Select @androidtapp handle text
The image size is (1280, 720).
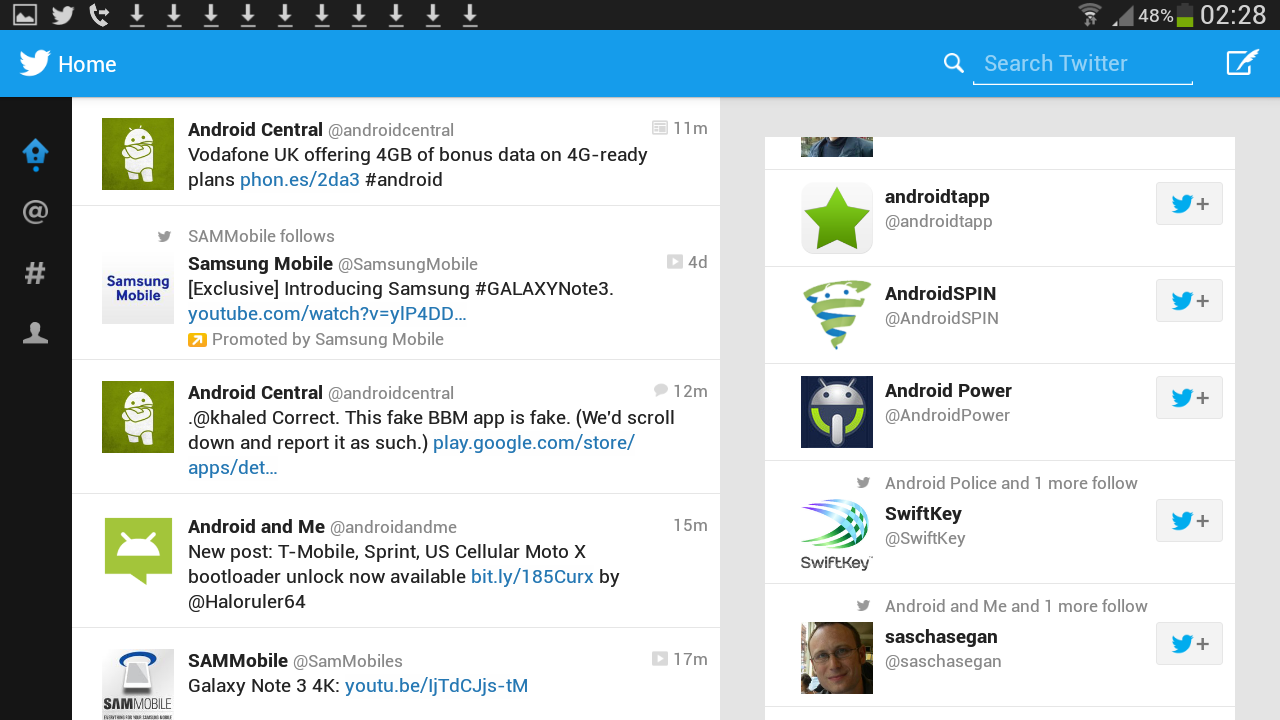(939, 222)
